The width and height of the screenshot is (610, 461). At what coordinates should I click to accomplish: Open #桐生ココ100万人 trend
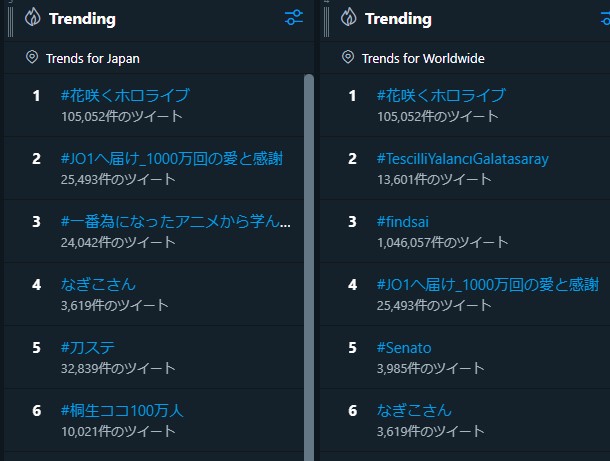point(121,411)
